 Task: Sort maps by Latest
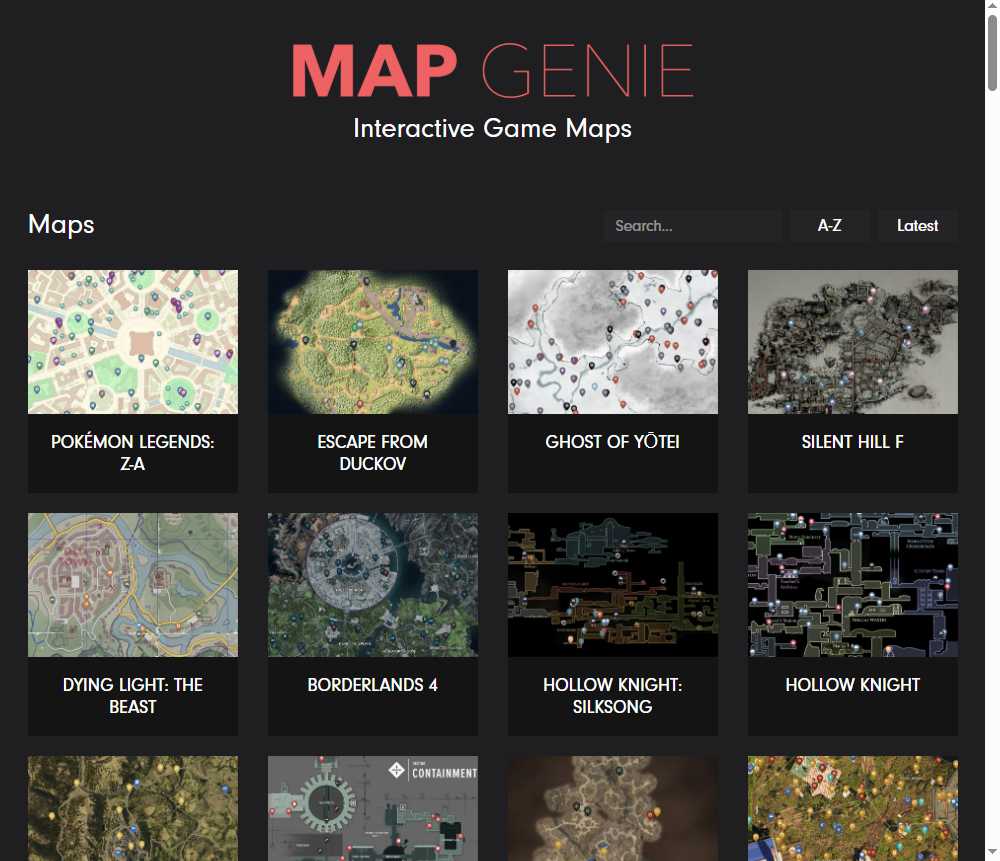(917, 225)
